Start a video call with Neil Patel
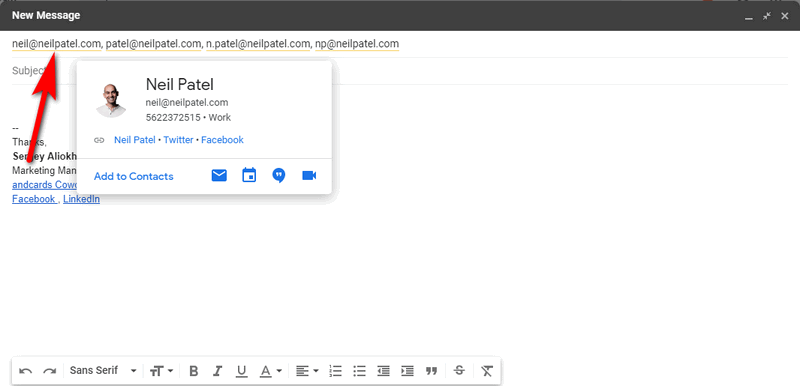Viewport: 800px width, 386px height. pyautogui.click(x=309, y=175)
